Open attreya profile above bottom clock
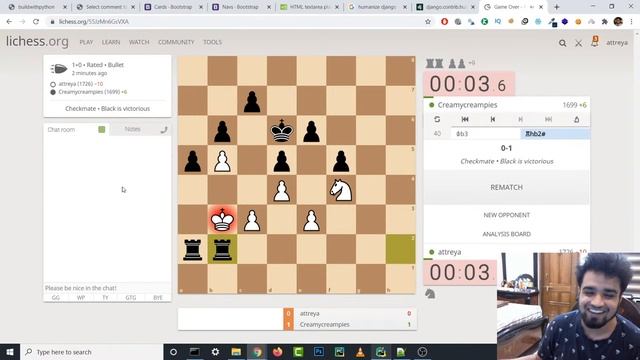The height and width of the screenshot is (360, 640). (x=449, y=252)
